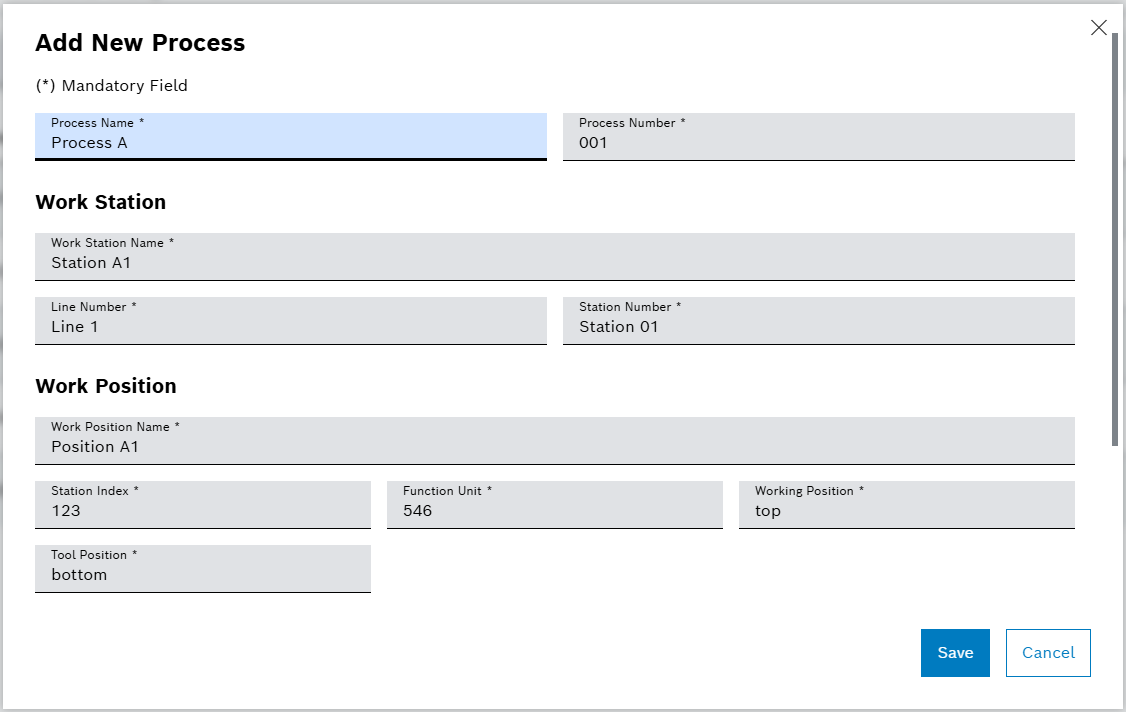The image size is (1126, 712).
Task: Click the Function Unit field showing 546
Action: 554,505
